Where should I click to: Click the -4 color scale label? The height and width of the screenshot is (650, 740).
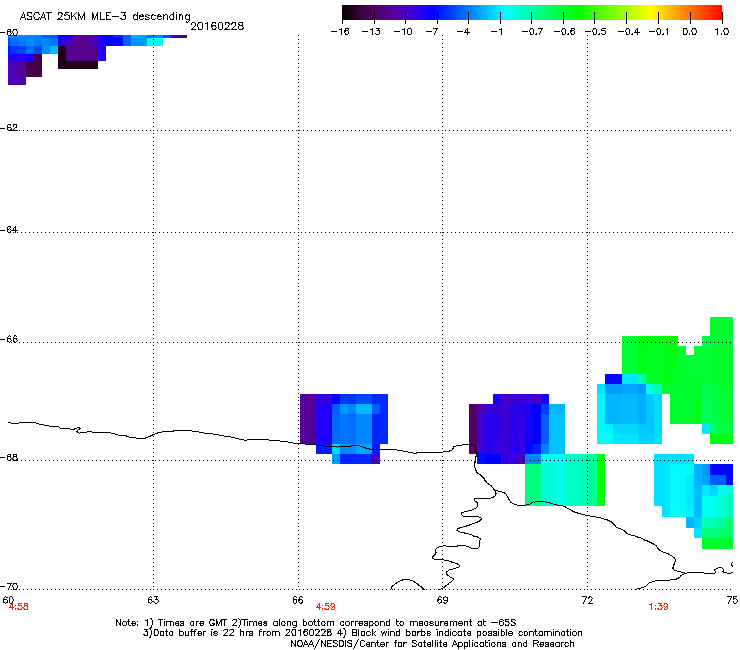tap(463, 32)
